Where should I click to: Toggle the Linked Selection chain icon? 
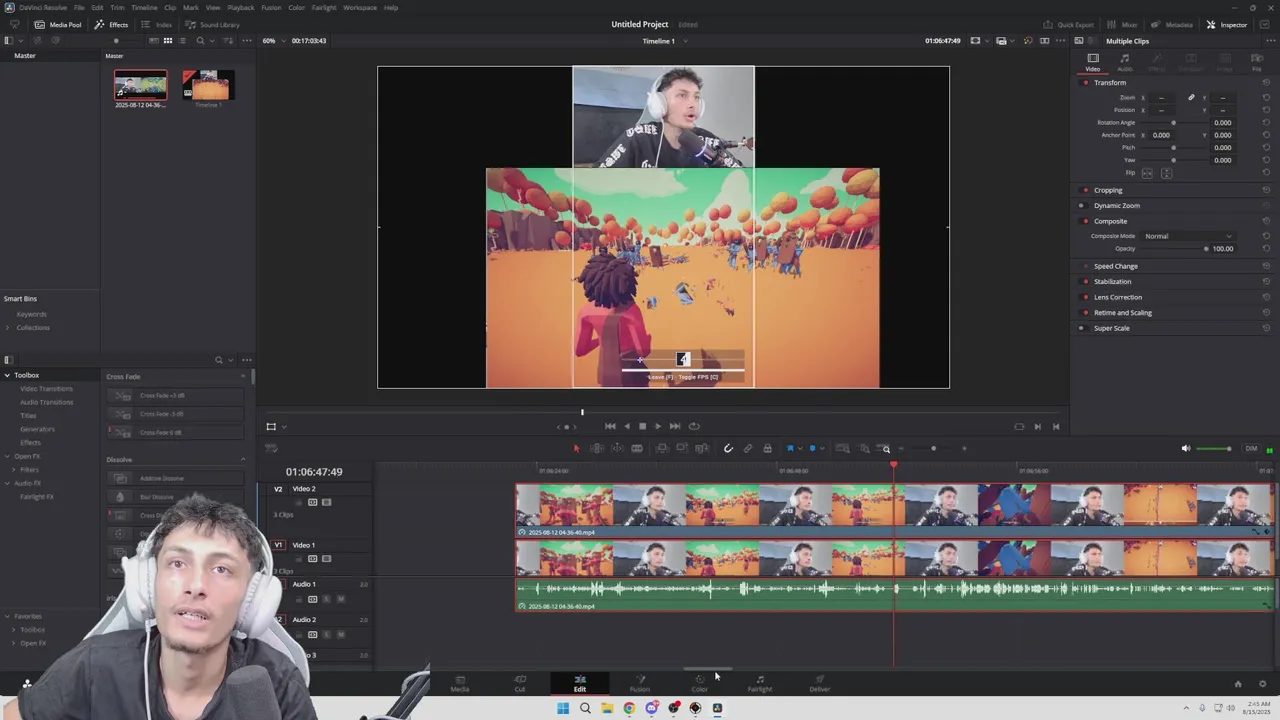coord(747,448)
